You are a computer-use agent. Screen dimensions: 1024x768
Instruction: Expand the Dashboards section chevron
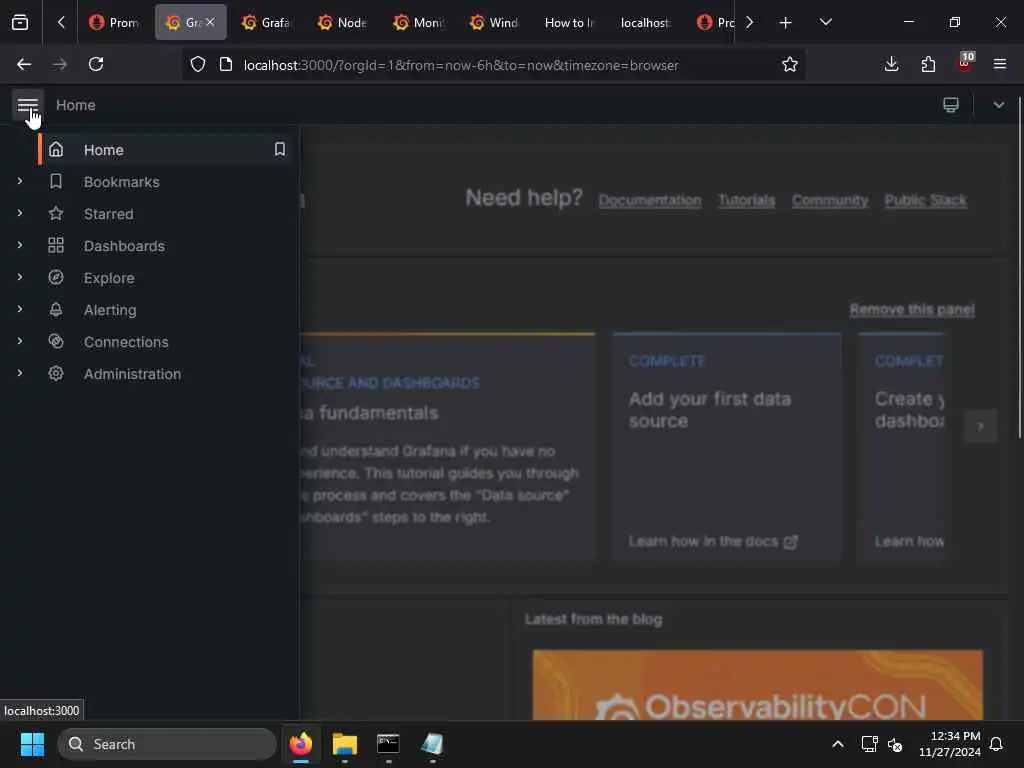click(20, 245)
